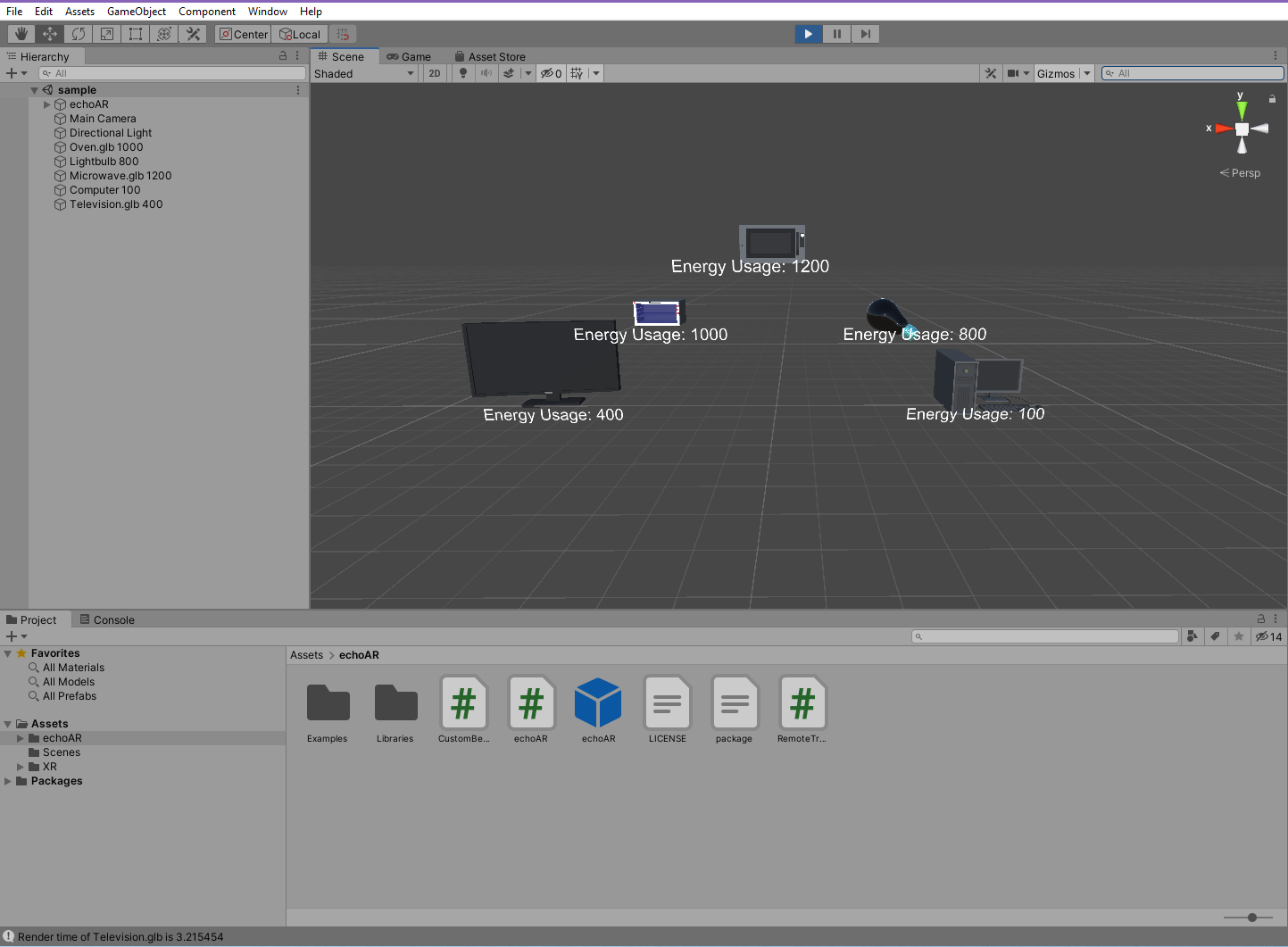Select Main Camera in Hierarchy
The width and height of the screenshot is (1288, 947).
(103, 119)
